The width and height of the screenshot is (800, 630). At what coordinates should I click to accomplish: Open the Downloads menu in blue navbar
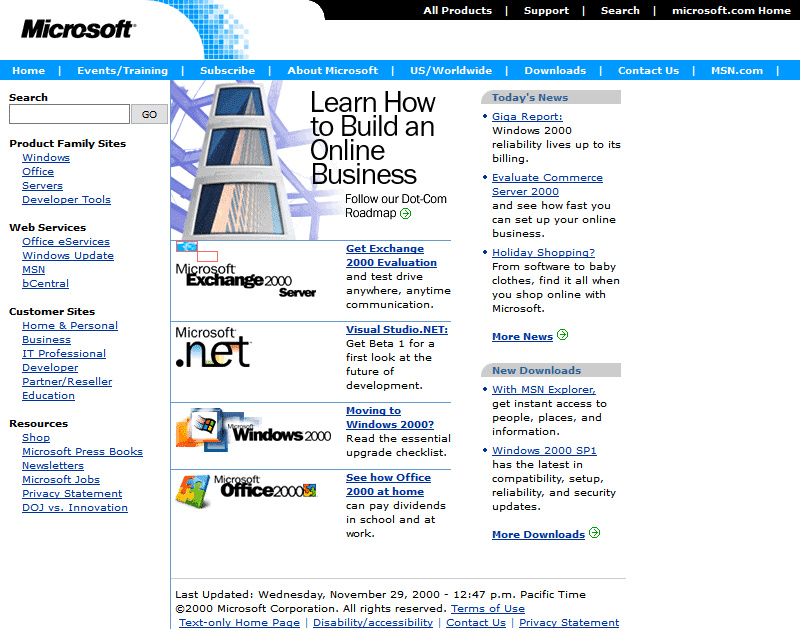[x=555, y=71]
